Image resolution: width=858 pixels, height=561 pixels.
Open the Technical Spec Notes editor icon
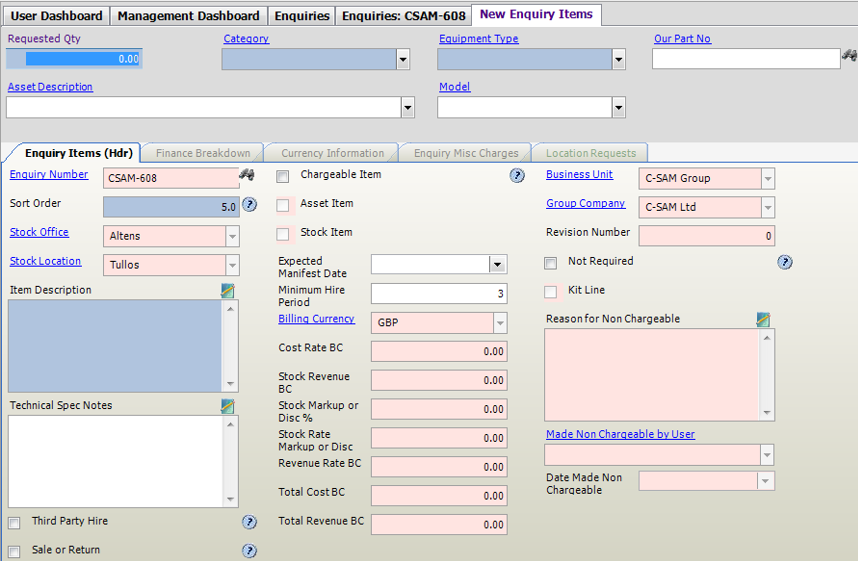pyautogui.click(x=228, y=406)
